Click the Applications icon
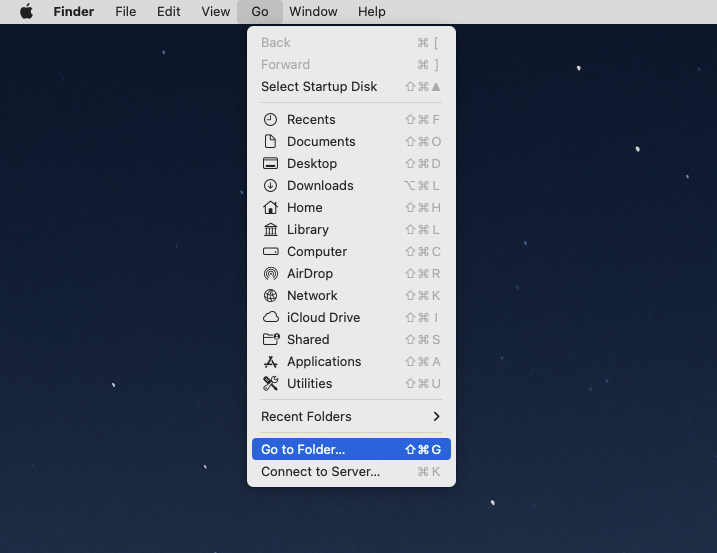Viewport: 717px width, 553px height. (270, 361)
